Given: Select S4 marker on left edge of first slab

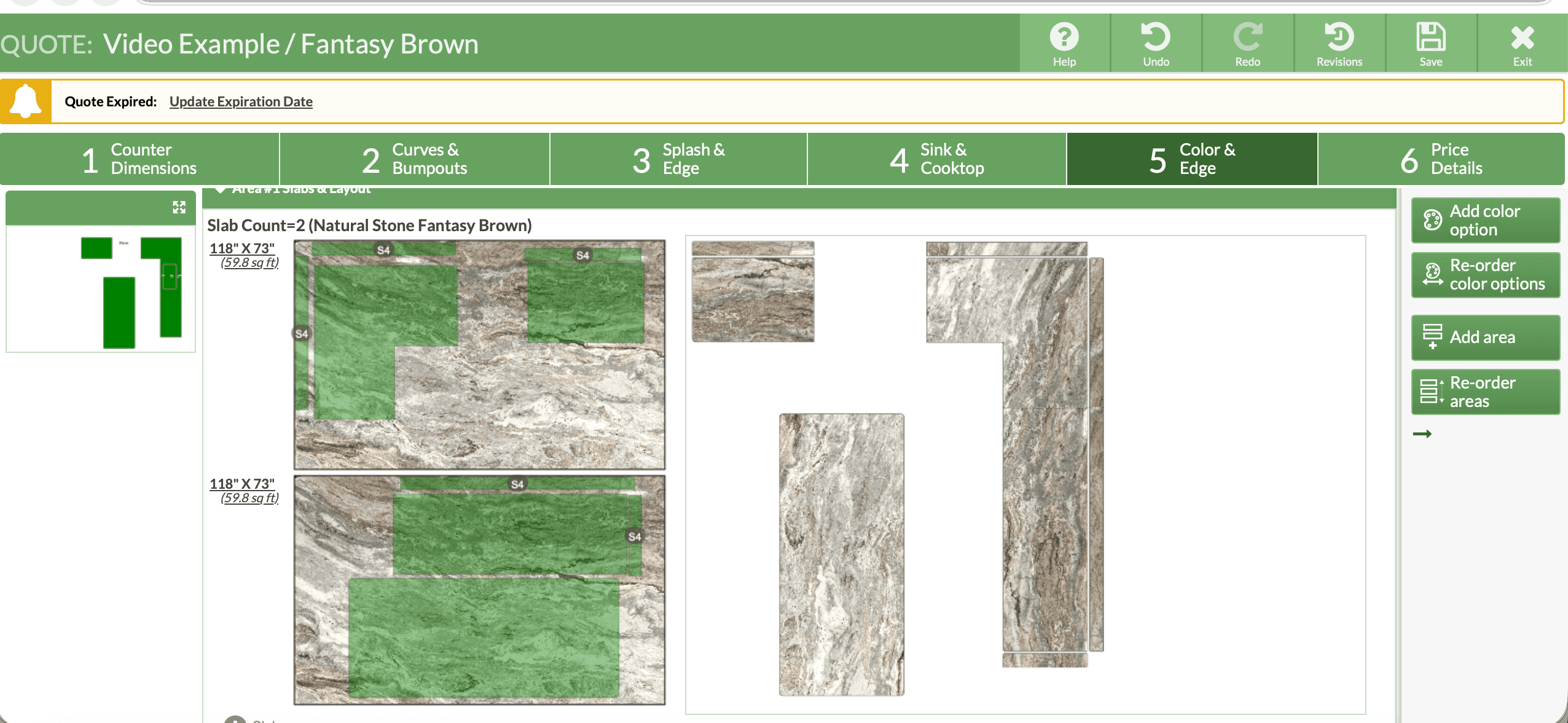Looking at the screenshot, I should (301, 334).
